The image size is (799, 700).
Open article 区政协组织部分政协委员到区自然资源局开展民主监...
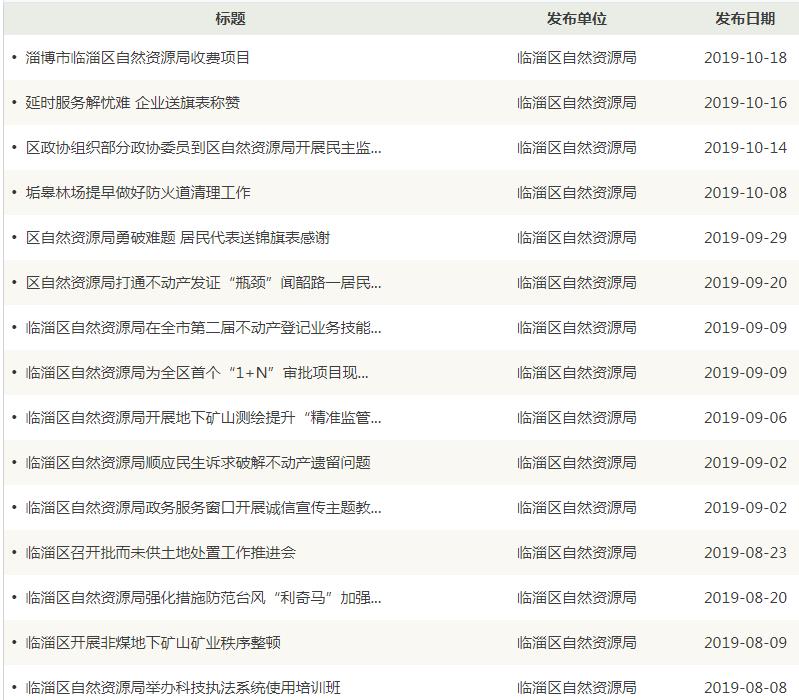pos(203,148)
